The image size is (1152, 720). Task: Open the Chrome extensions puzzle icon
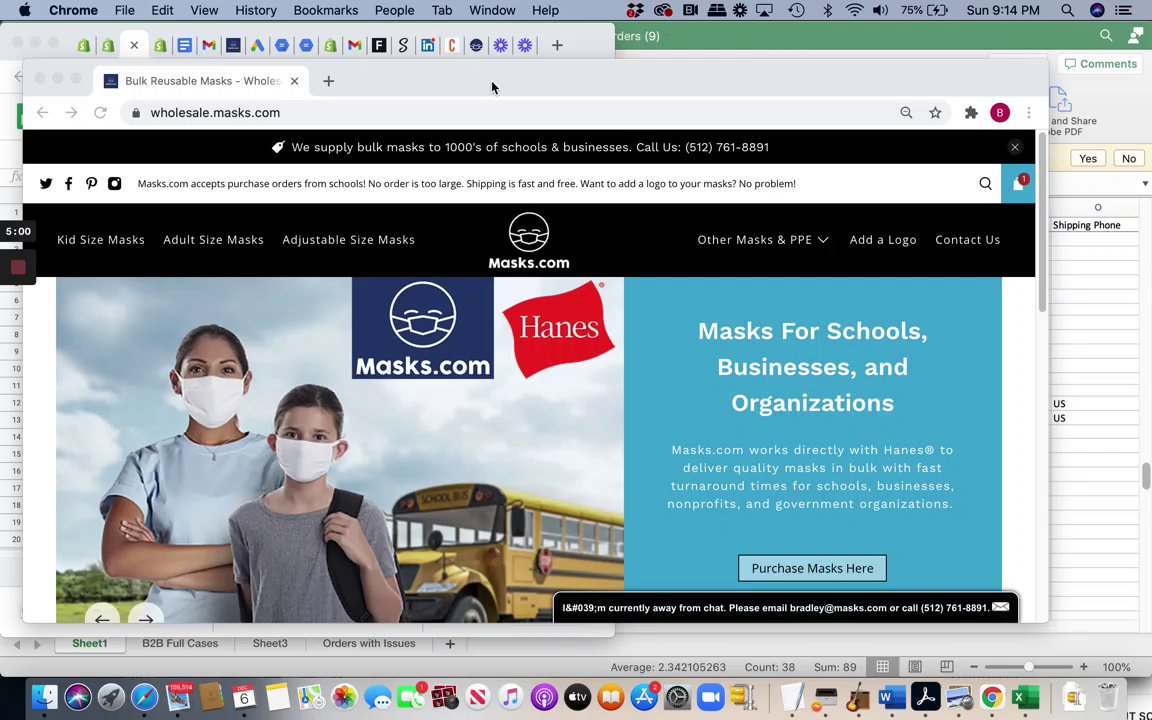[x=971, y=112]
